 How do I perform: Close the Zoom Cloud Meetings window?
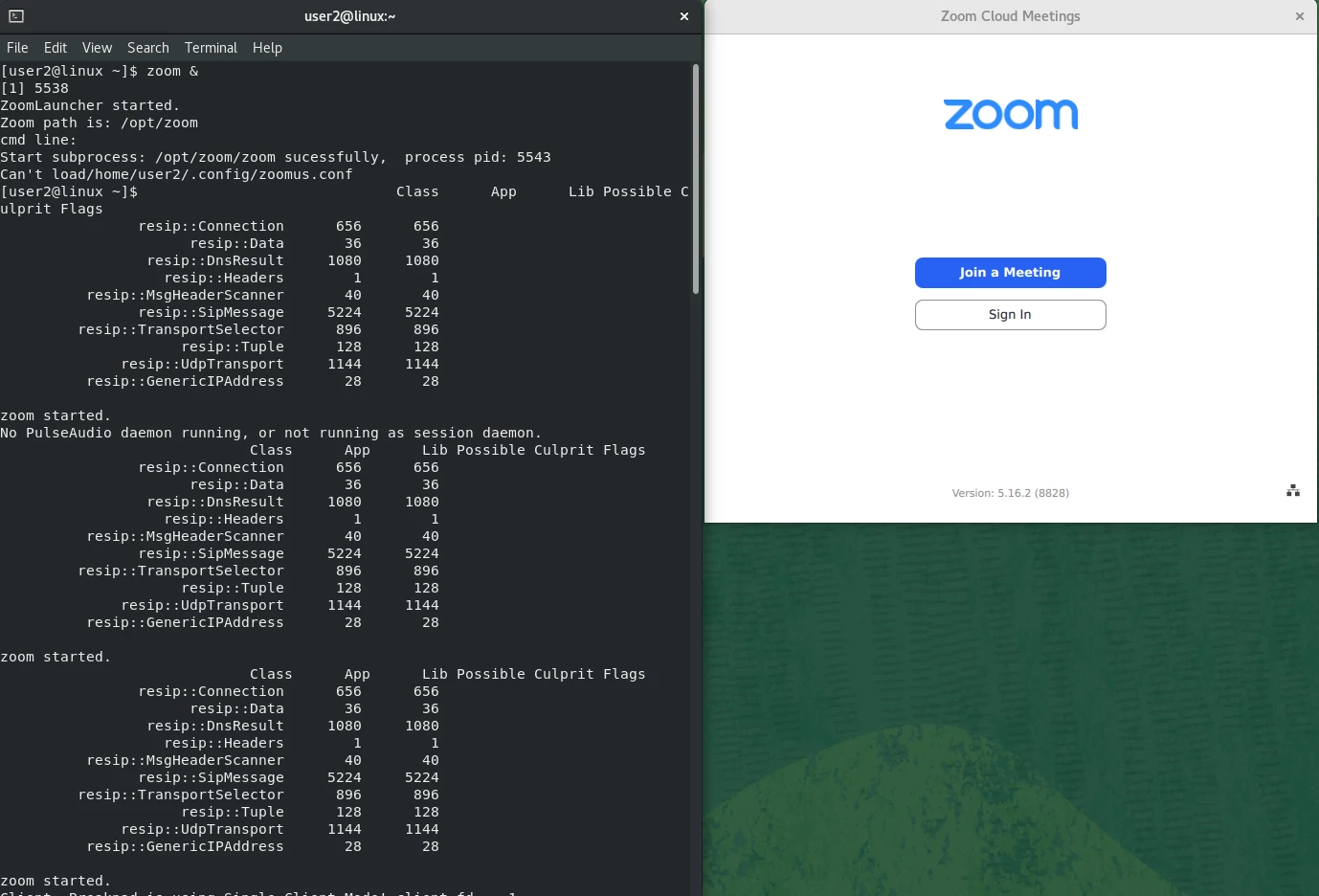pos(1299,16)
